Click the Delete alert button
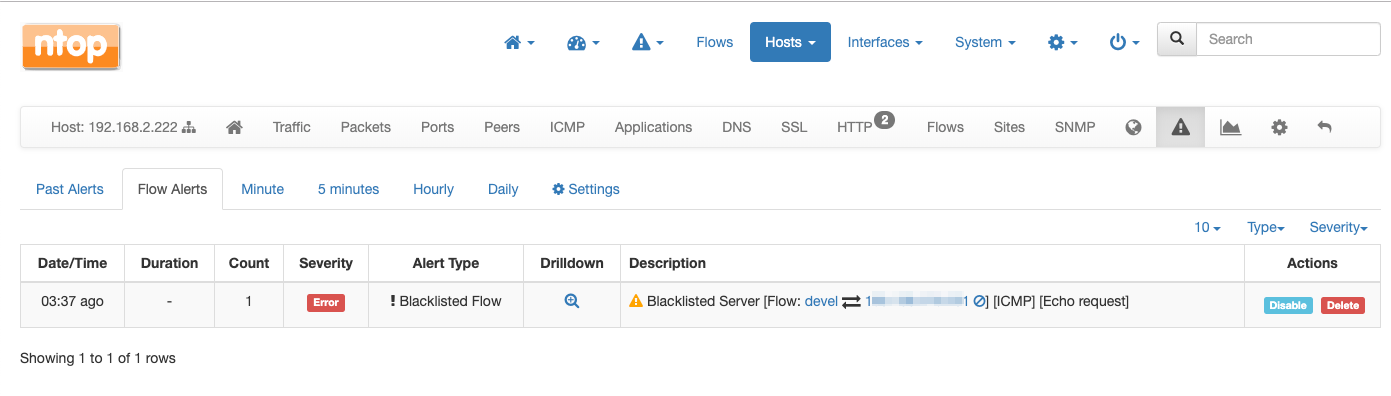Viewport: 1391px width, 396px height. pyautogui.click(x=1343, y=305)
